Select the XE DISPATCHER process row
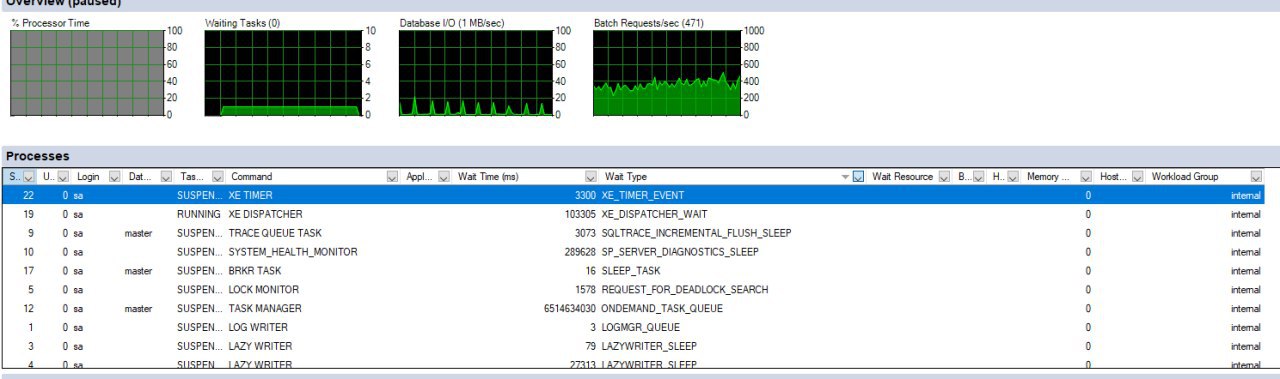 tap(640, 214)
